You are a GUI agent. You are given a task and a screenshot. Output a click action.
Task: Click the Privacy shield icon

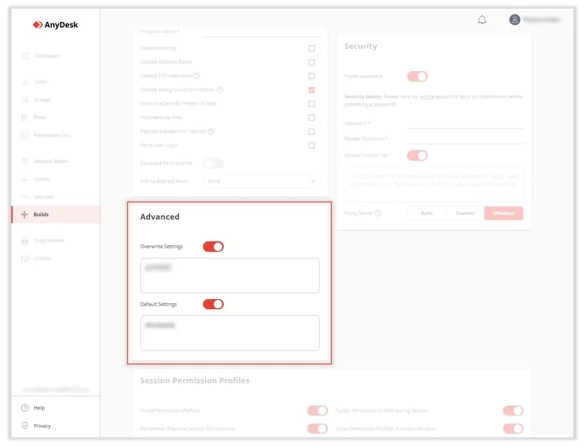(x=25, y=426)
